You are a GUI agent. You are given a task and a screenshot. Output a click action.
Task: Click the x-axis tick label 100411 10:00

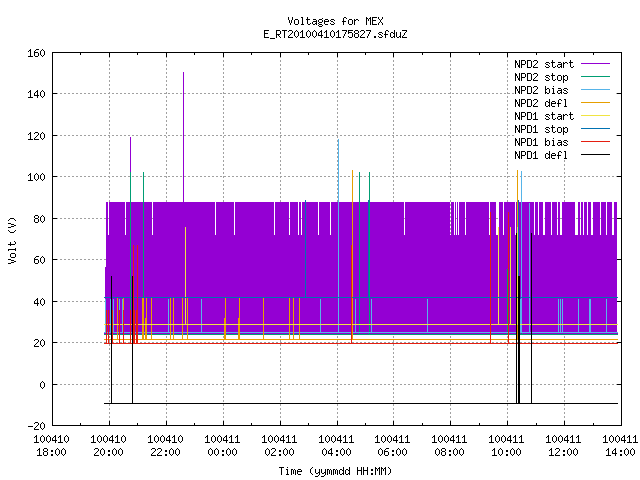coord(506,446)
